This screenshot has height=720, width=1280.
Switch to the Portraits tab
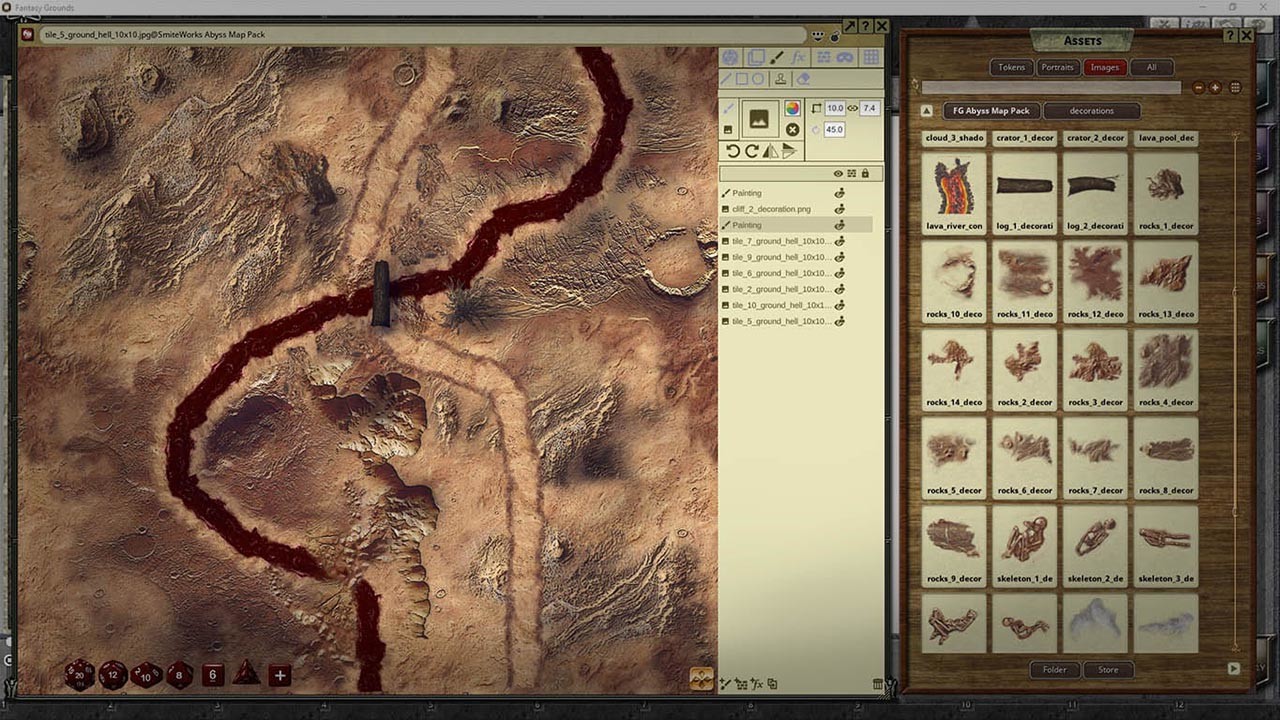click(x=1057, y=67)
